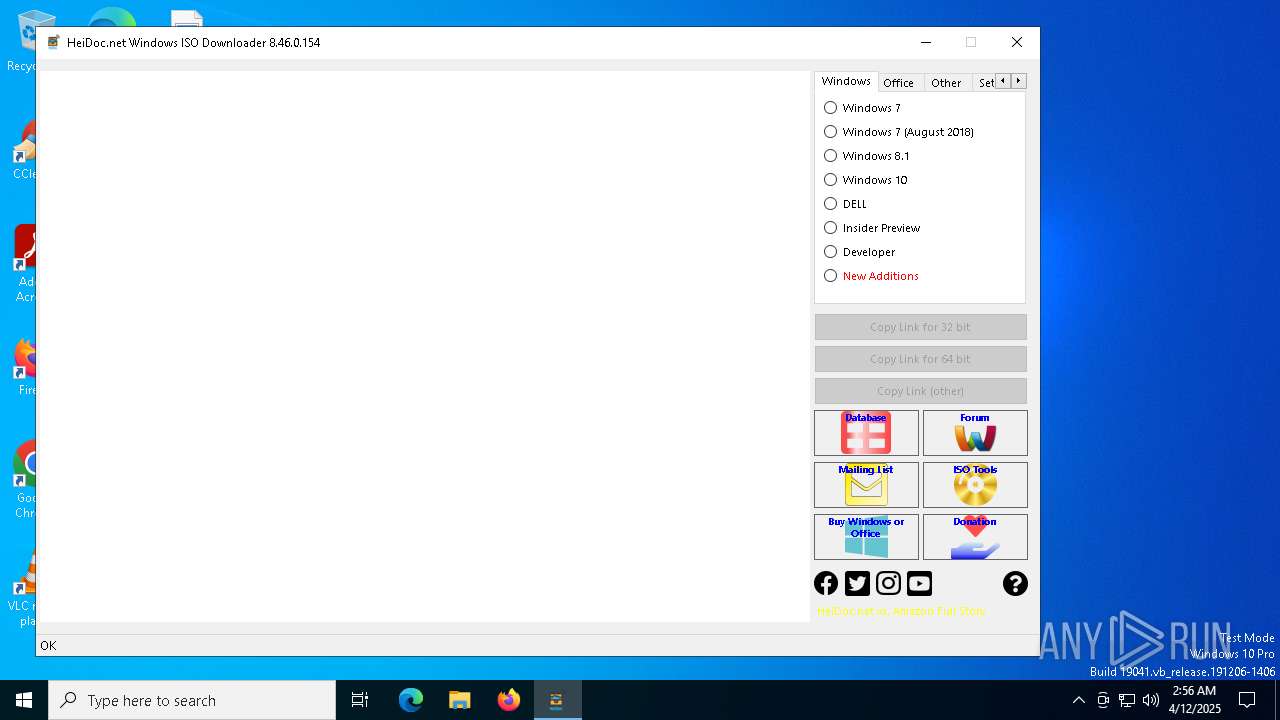
Task: Switch to the Windows tab
Action: pos(846,81)
